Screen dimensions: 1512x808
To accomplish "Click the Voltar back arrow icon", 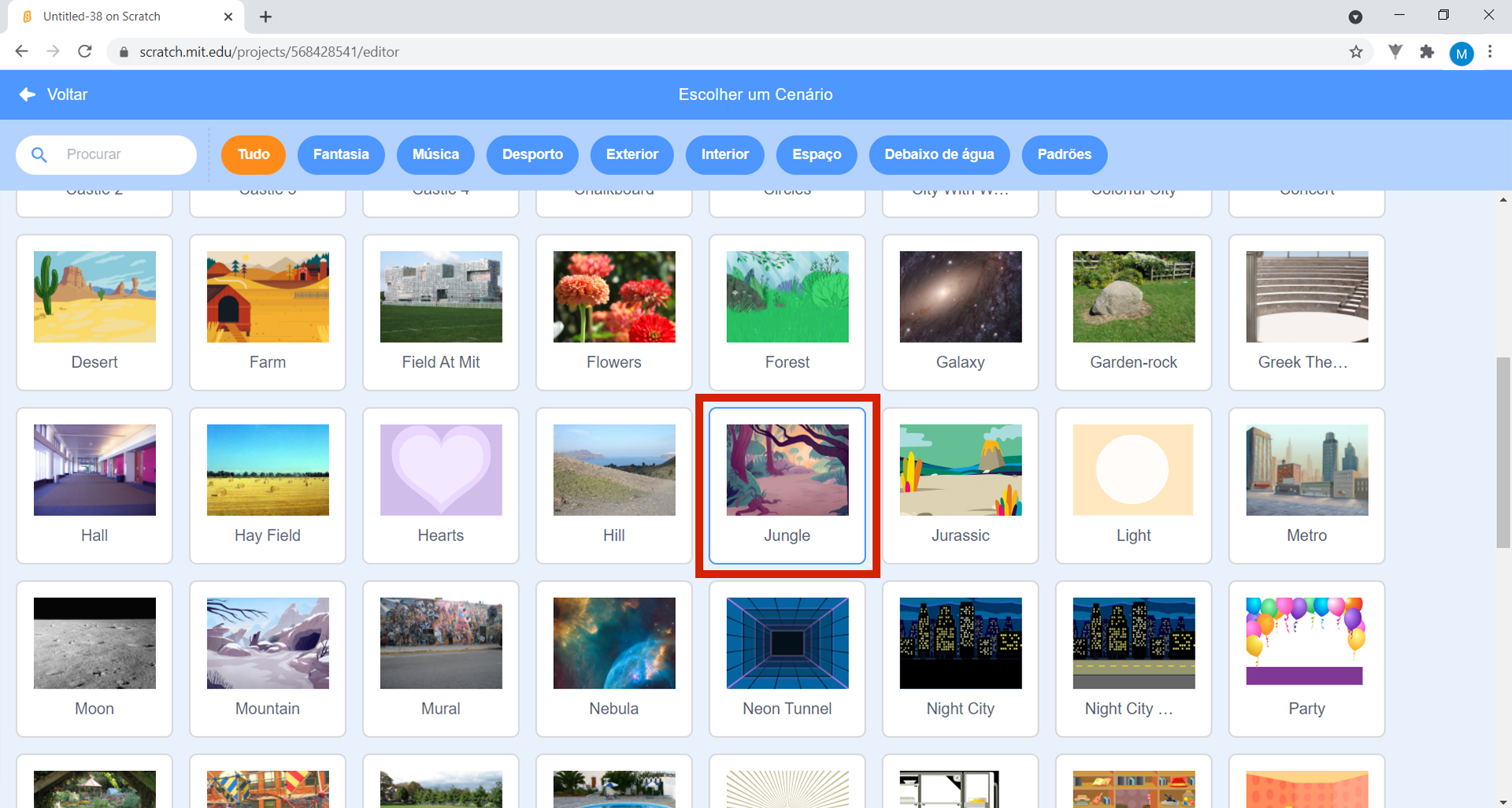I will pyautogui.click(x=28, y=95).
